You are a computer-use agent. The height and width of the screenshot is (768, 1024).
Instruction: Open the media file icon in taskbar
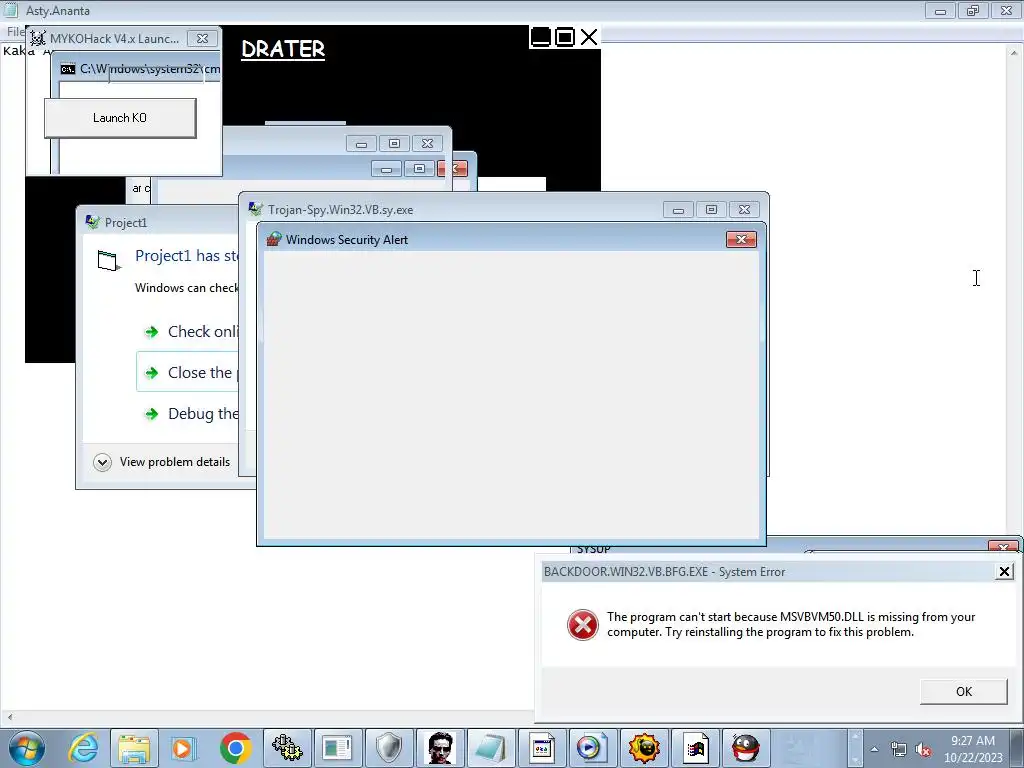tap(592, 748)
